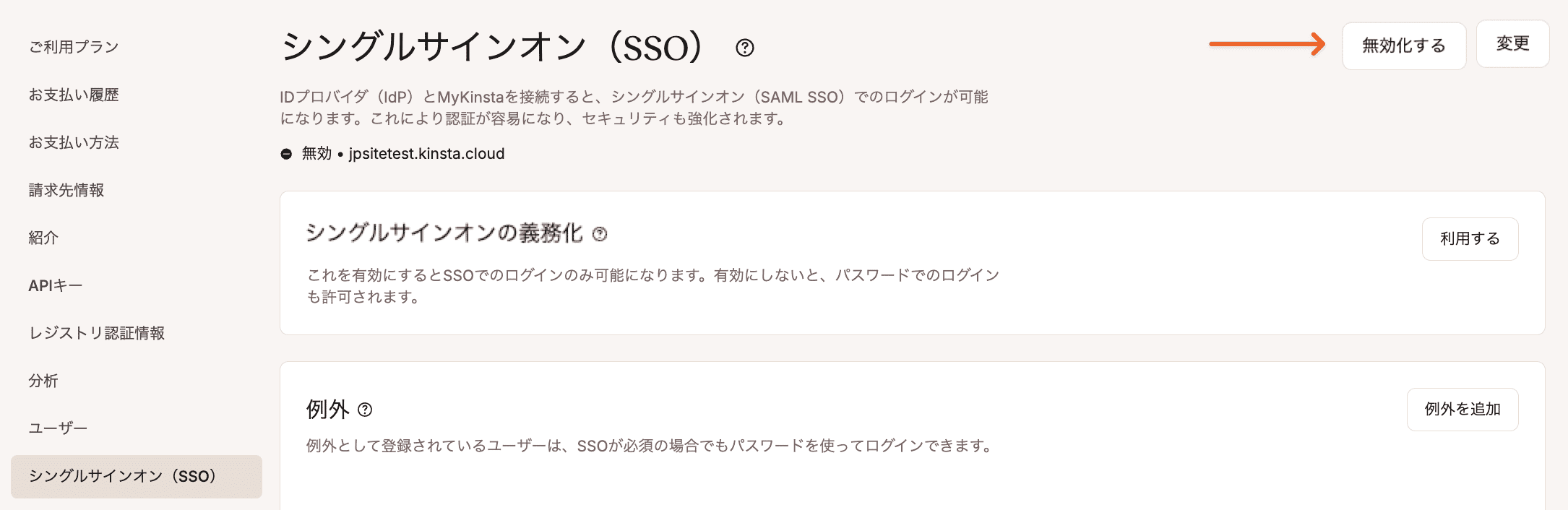The image size is (1568, 510).
Task: Select シングルサインオン（SSO）in the sidebar
Action: (121, 476)
